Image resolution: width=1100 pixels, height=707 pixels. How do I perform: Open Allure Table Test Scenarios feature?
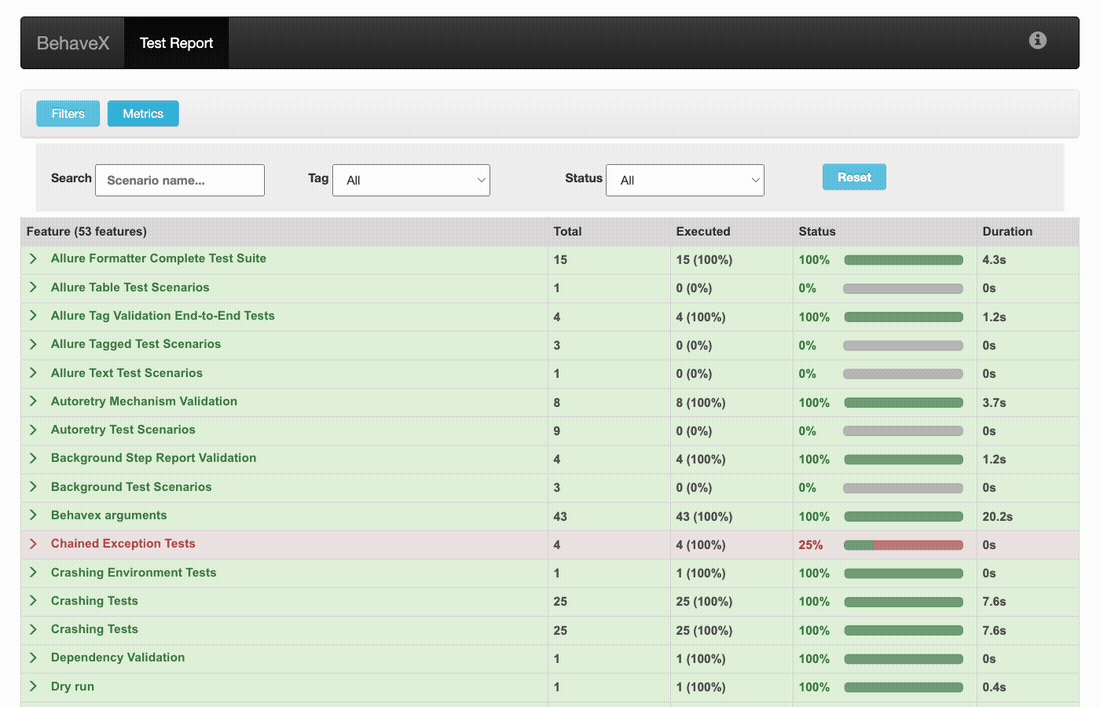click(130, 288)
